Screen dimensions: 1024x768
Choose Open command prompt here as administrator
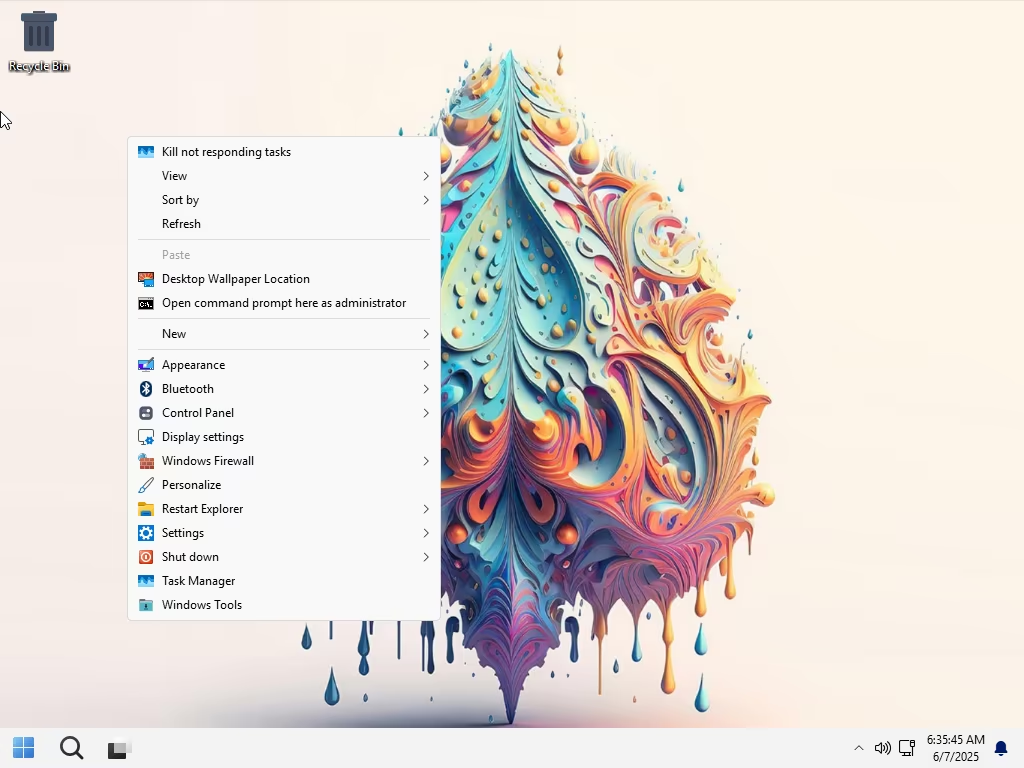pos(283,303)
